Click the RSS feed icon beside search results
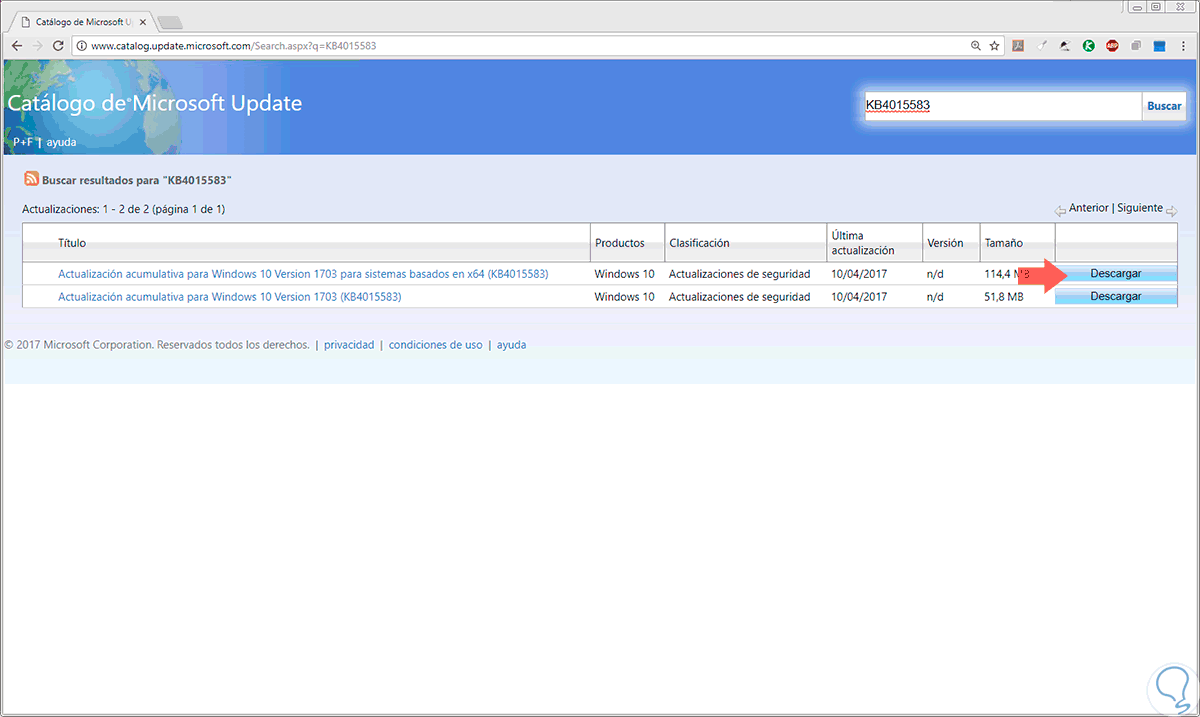This screenshot has width=1200, height=717. tap(32, 179)
